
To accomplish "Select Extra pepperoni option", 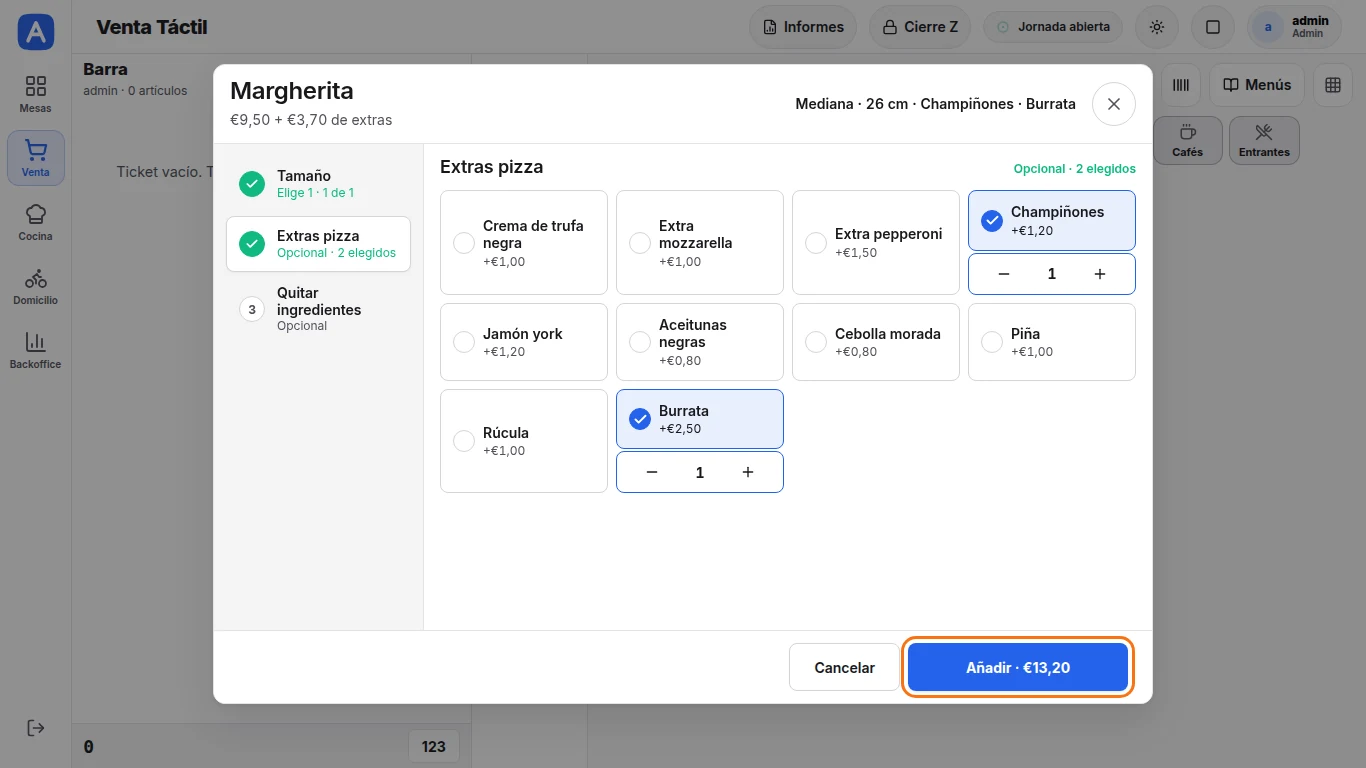I will pyautogui.click(x=876, y=243).
